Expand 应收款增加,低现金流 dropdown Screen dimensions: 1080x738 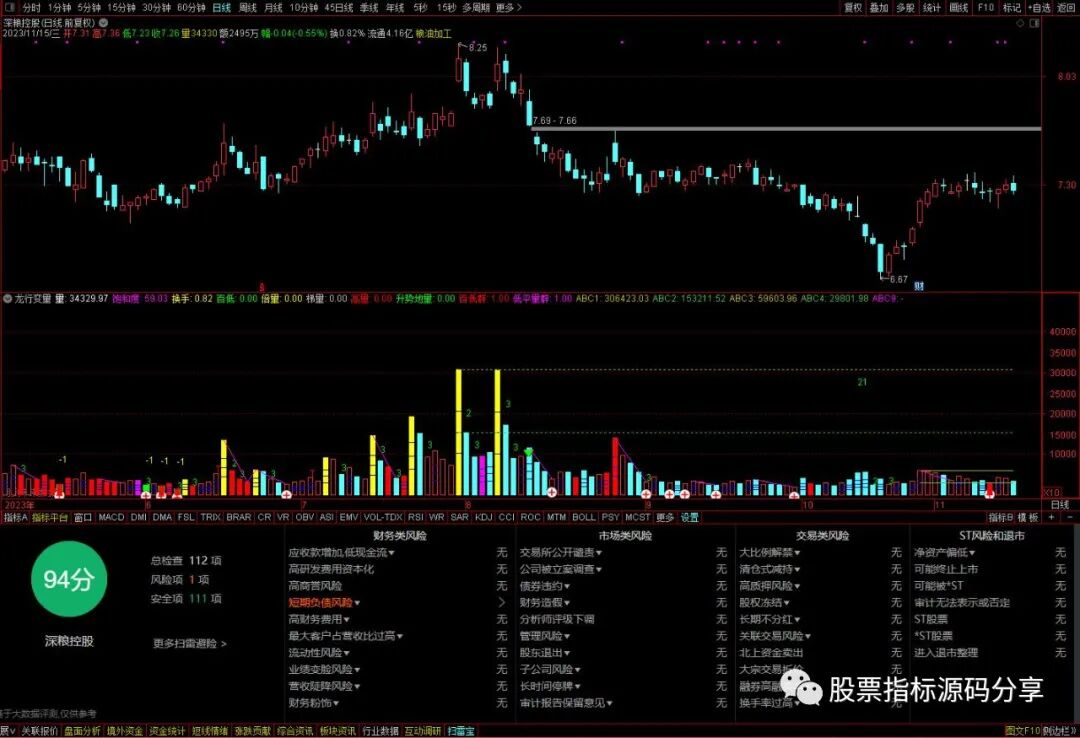[x=342, y=553]
